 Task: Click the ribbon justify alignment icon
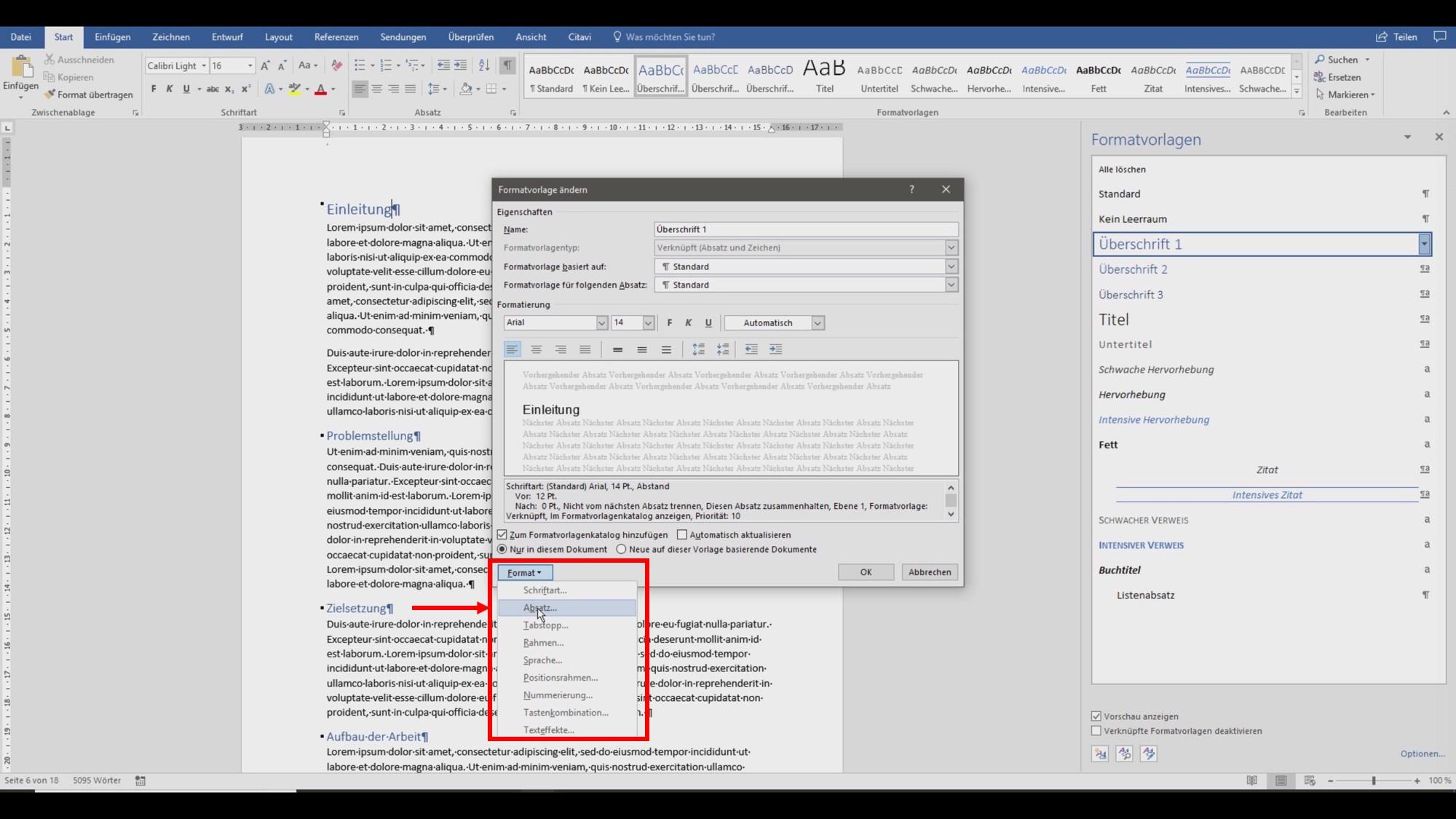pos(411,89)
